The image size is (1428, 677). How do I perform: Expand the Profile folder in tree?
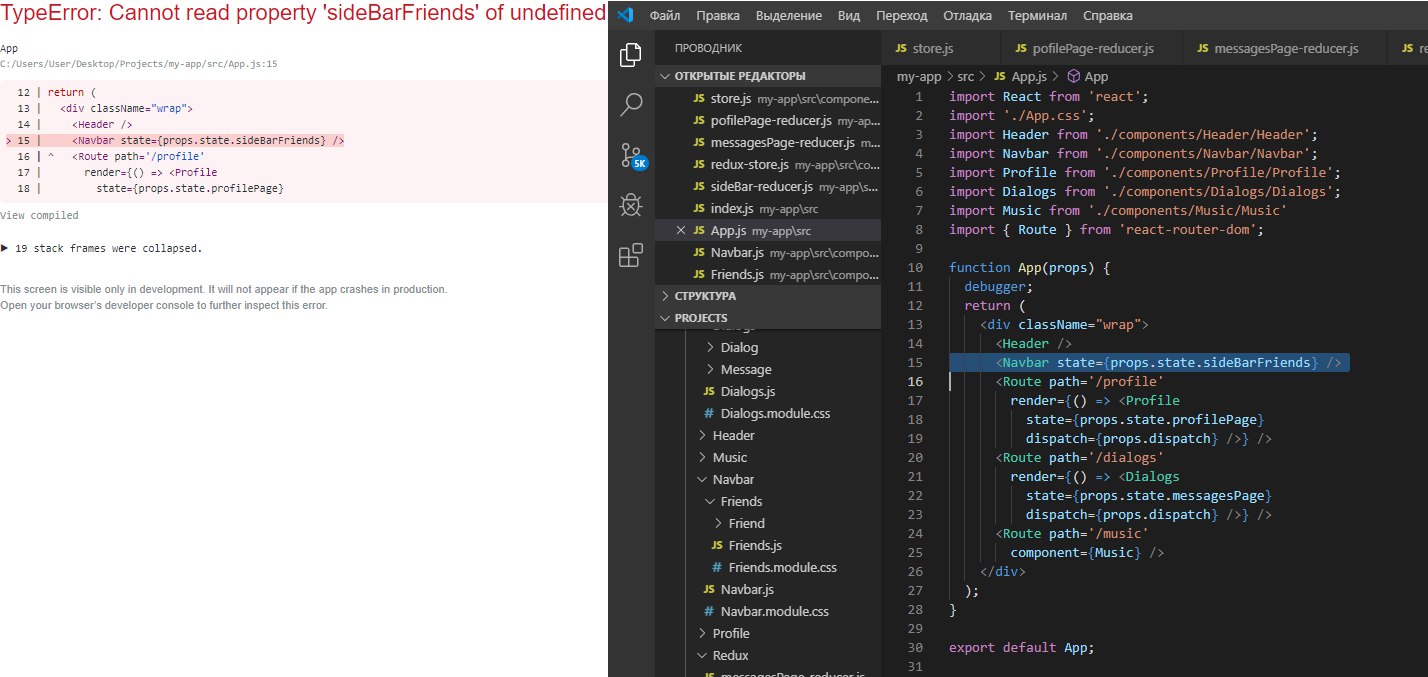point(730,633)
